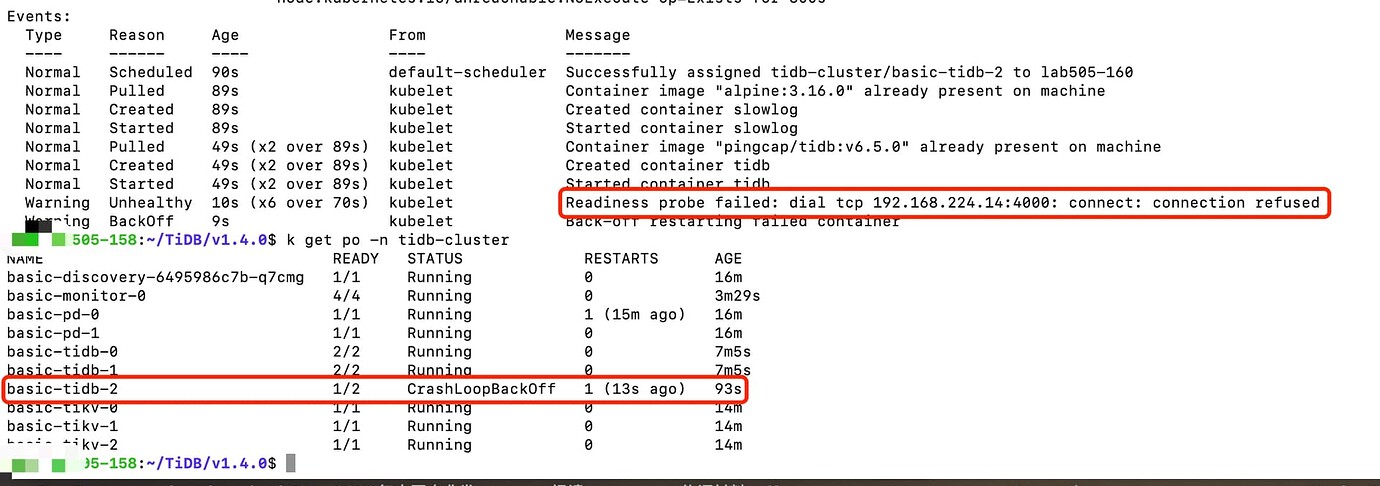The image size is (1380, 486).
Task: Click the basic-discovery-6495986c7b-q7cmg pod name
Action: point(155,277)
